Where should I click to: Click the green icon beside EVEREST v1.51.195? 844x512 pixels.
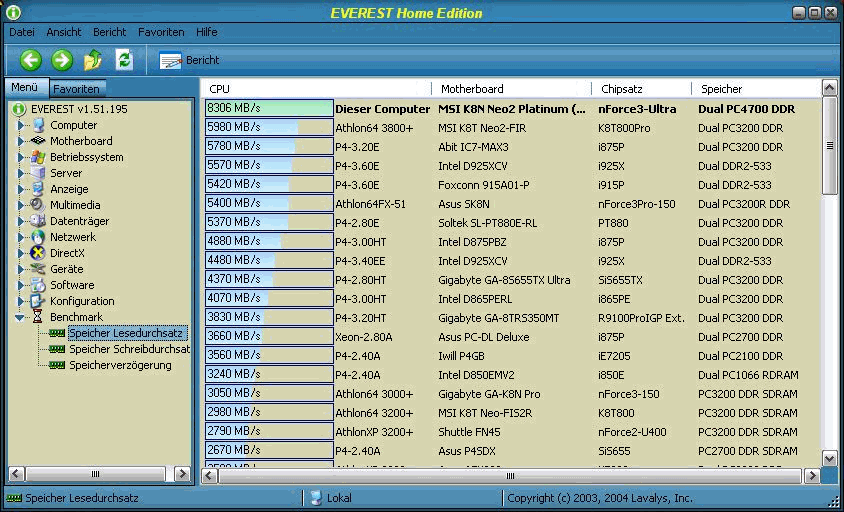point(19,109)
